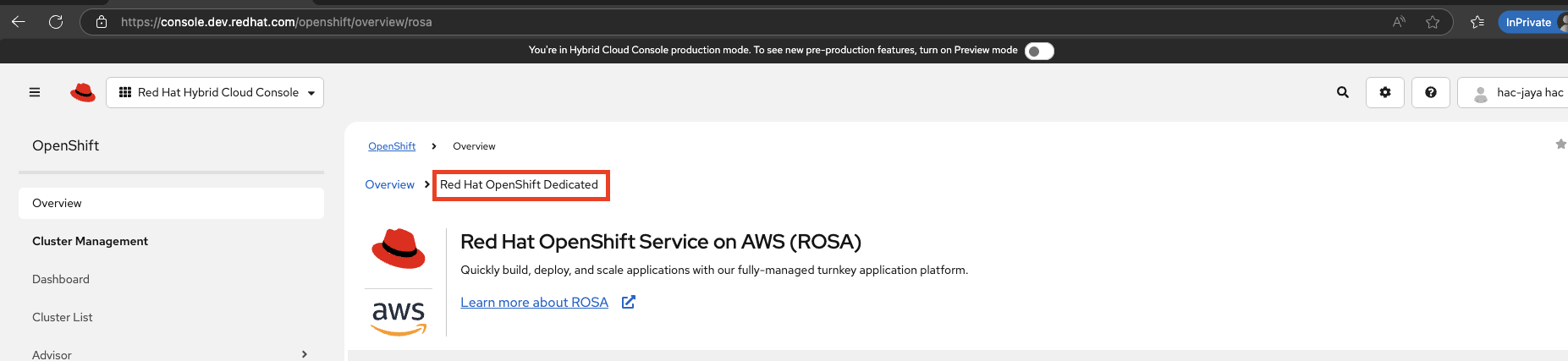Viewport: 1568px width, 361px height.
Task: Click the OpenShift breadcrumb link
Action: [392, 146]
